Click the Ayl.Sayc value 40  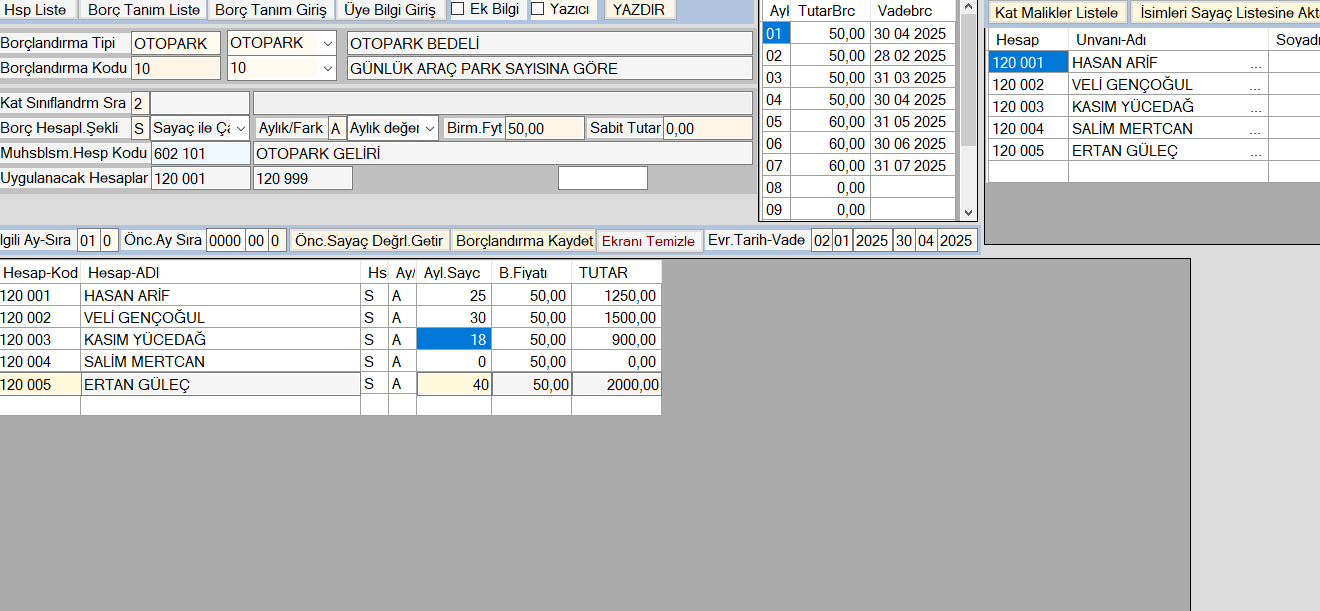[453, 384]
